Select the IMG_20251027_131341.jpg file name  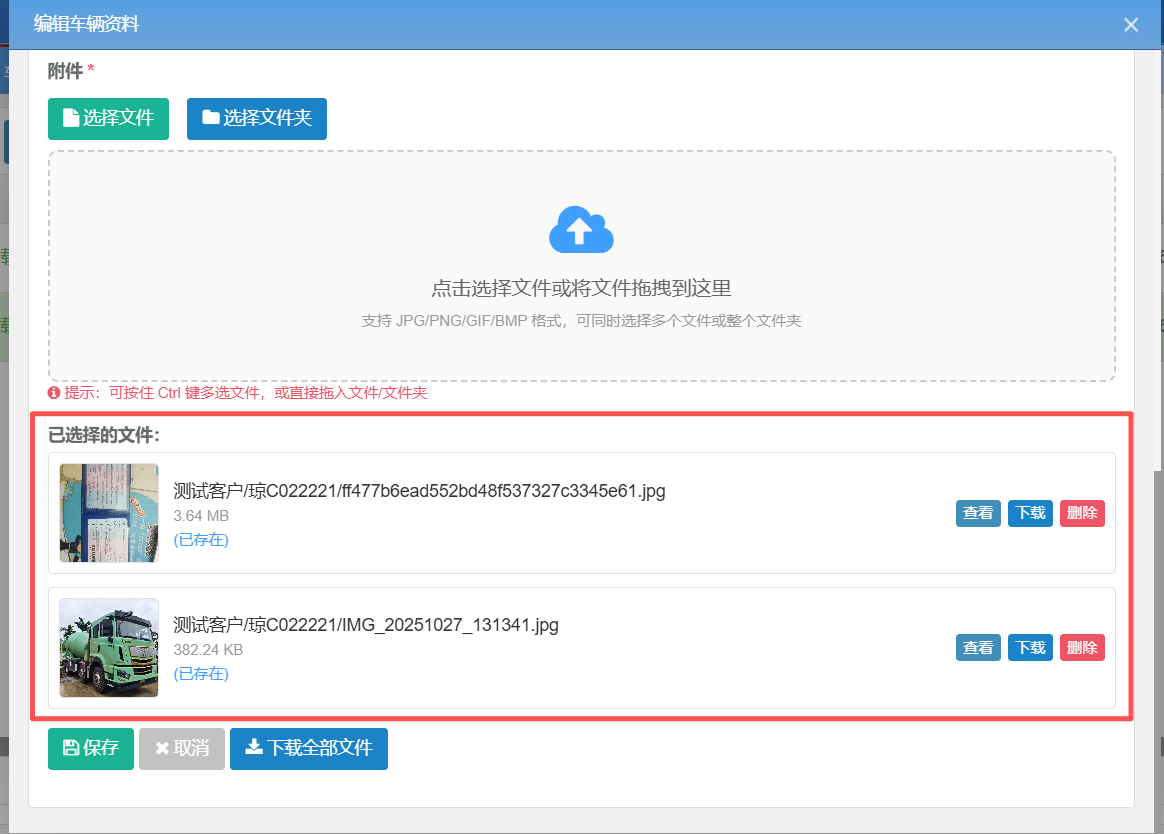[366, 625]
